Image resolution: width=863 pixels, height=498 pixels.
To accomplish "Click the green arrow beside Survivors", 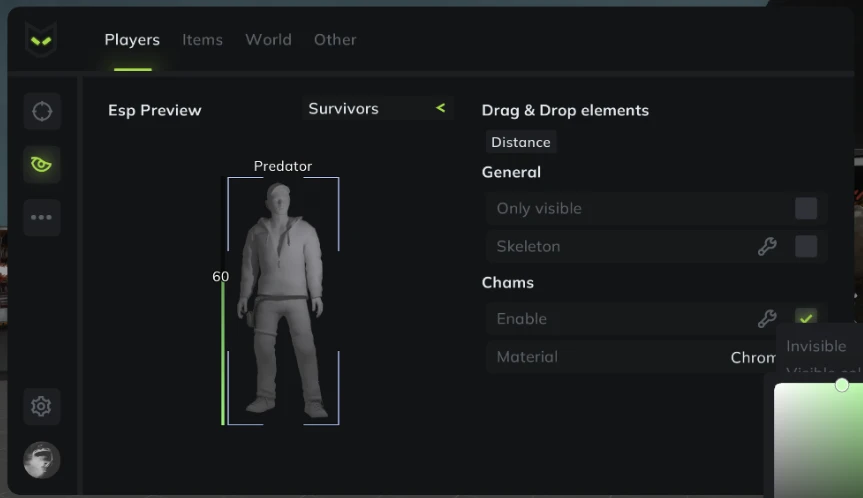I will (440, 108).
